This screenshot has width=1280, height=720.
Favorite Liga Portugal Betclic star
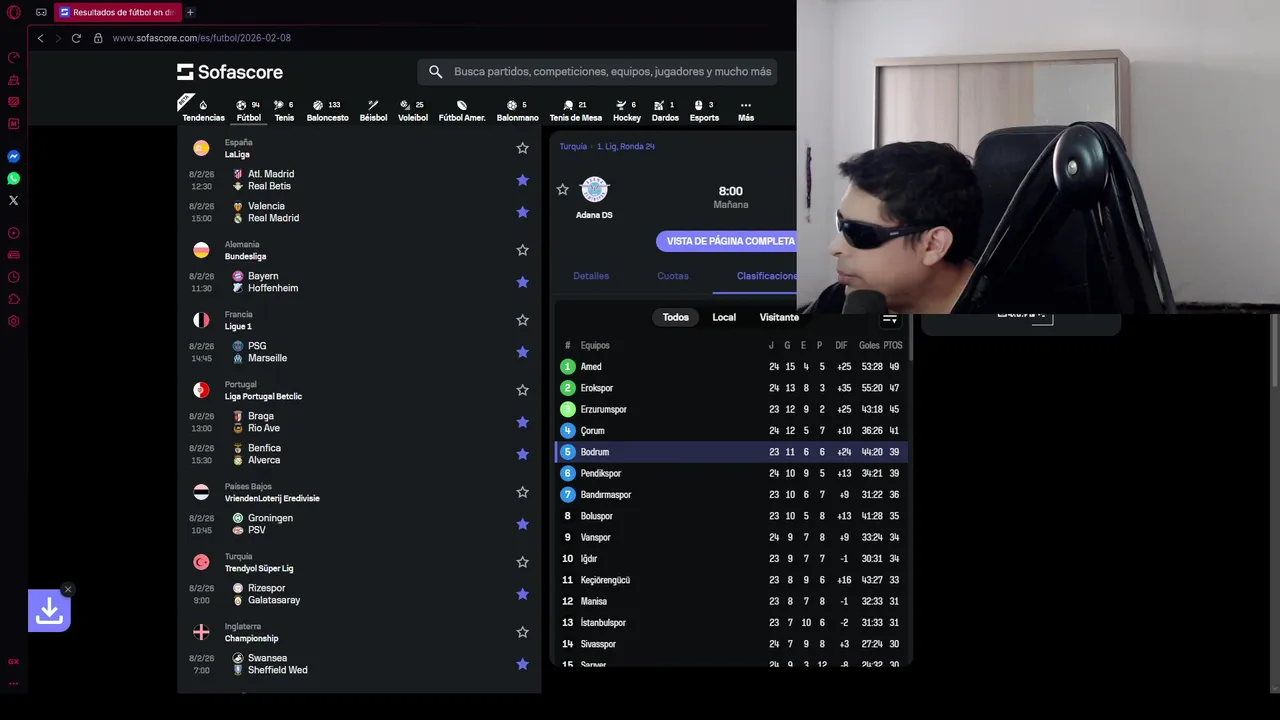[522, 390]
